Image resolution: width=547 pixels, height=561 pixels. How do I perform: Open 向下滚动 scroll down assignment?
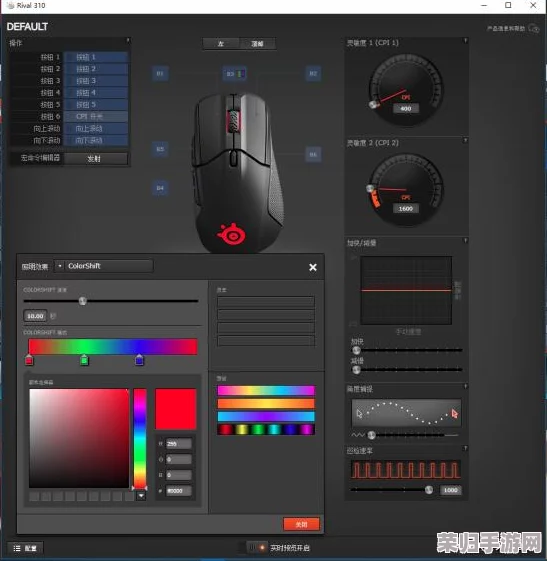pyautogui.click(x=96, y=140)
